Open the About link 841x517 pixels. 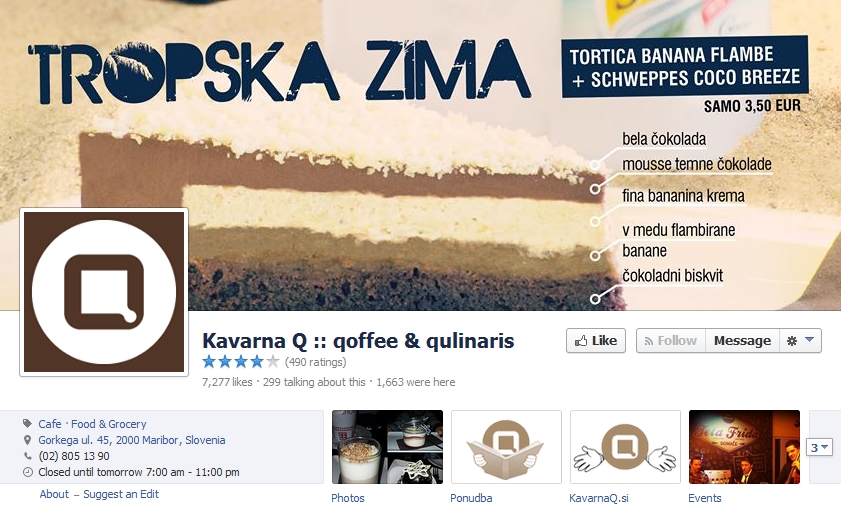pos(54,494)
